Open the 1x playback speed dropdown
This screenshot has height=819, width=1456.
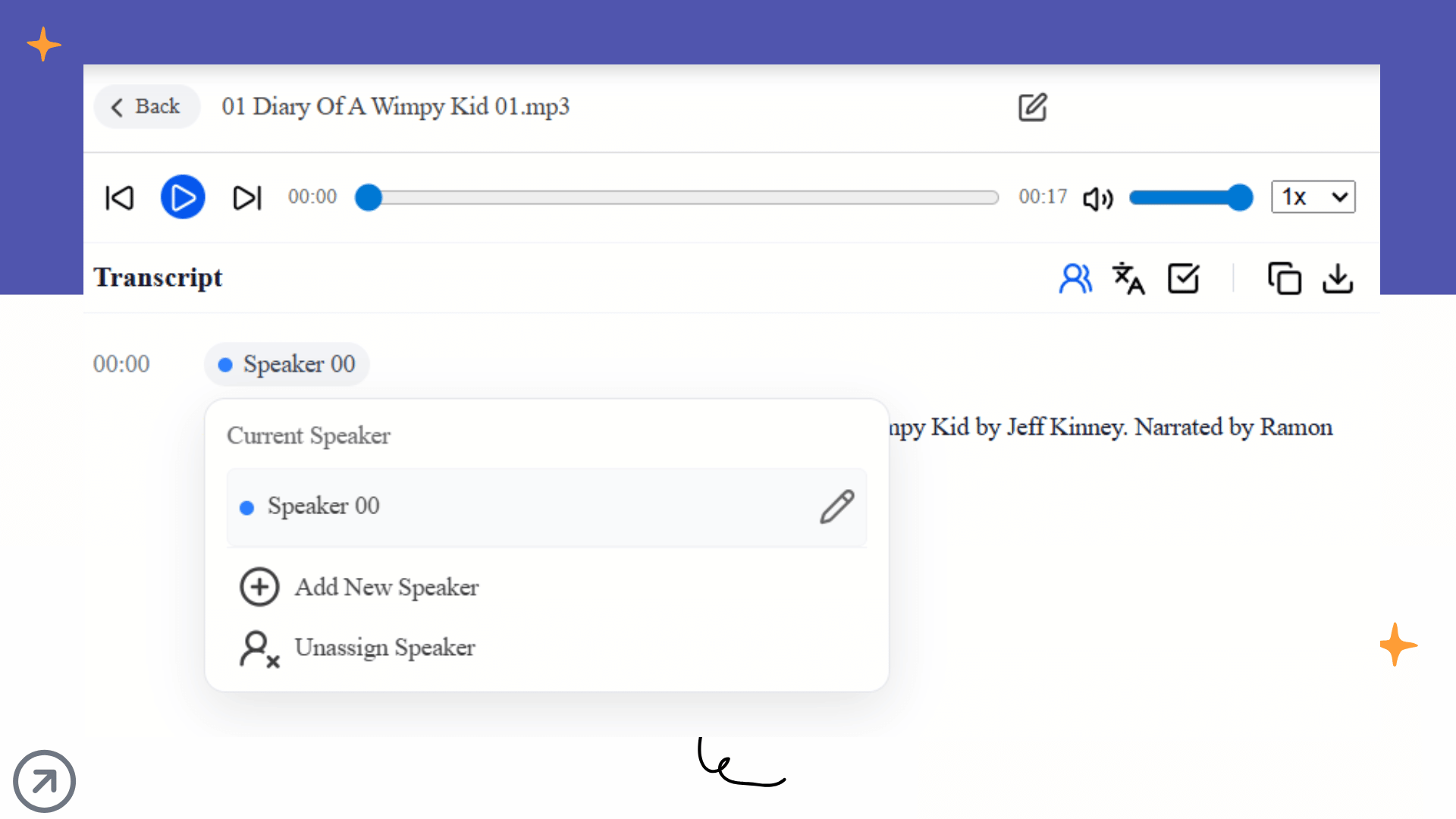(x=1313, y=197)
